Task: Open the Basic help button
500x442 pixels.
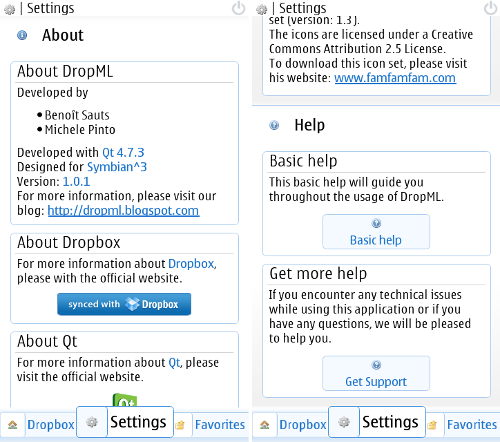Action: coord(376,232)
